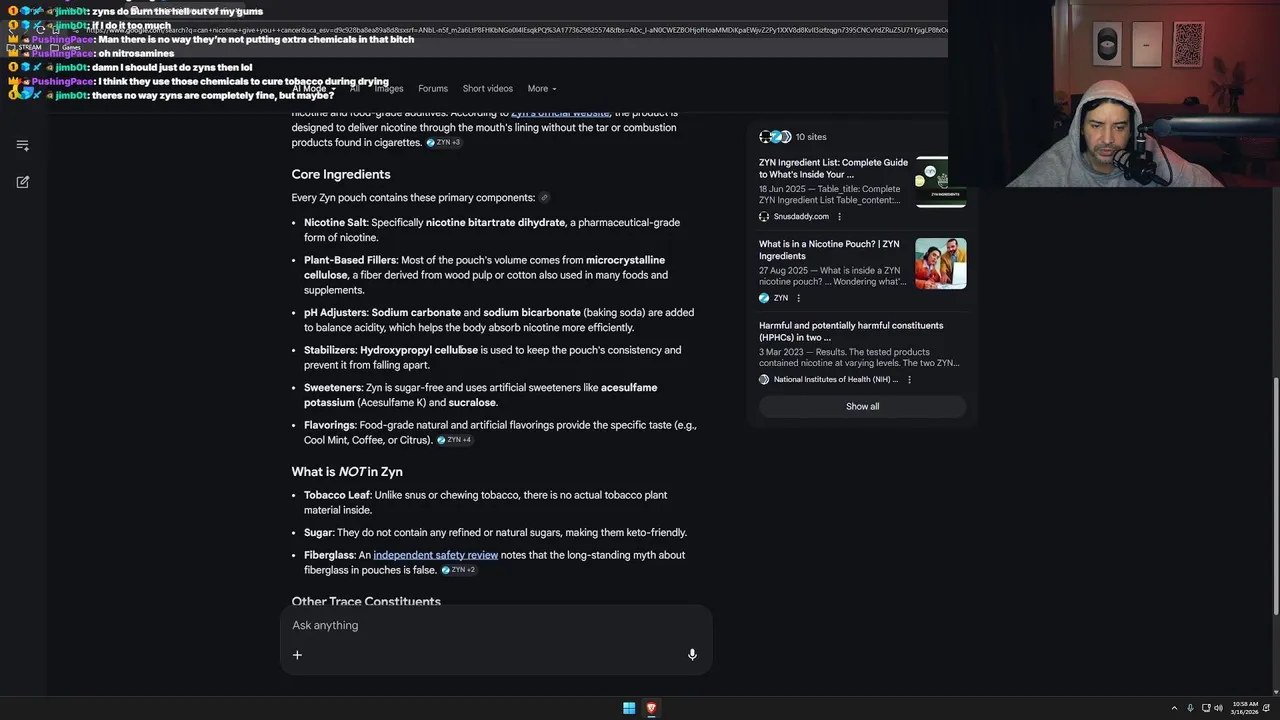Viewport: 1280px width, 720px height.
Task: Click the browser address bar URL
Action: coord(515,30)
